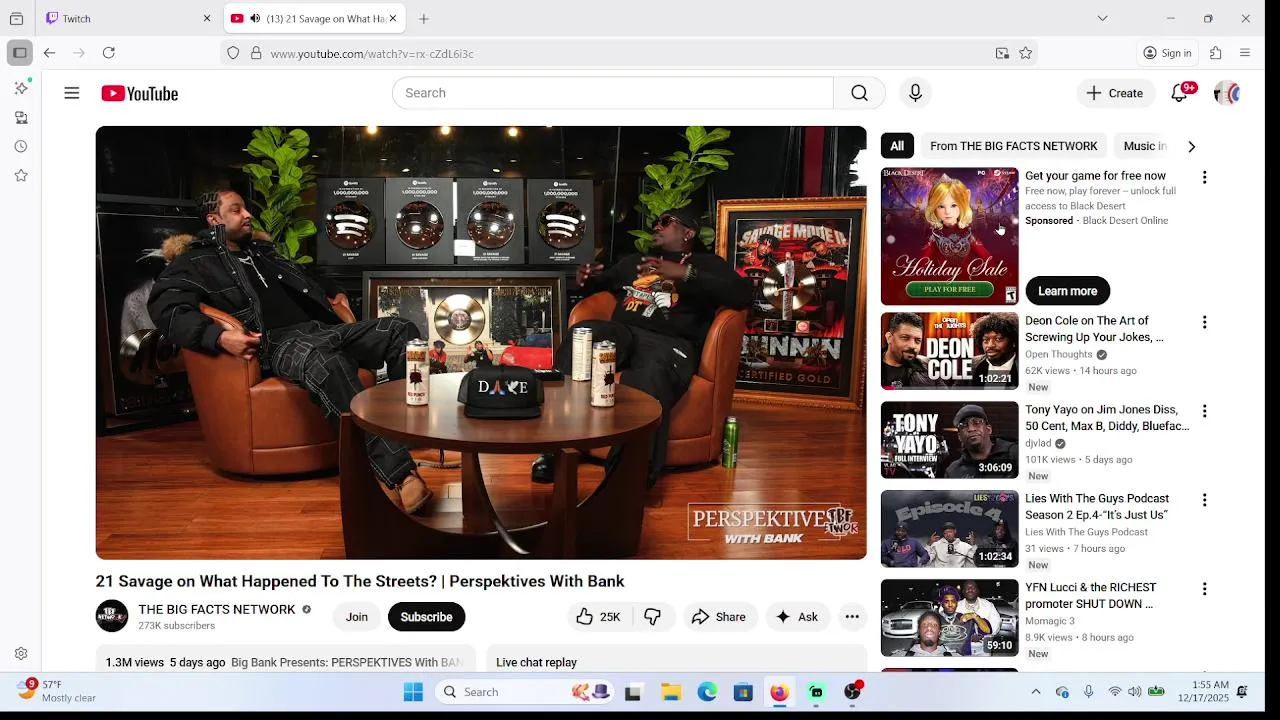Image resolution: width=1280 pixels, height=720 pixels.
Task: Open the browser extensions icon
Action: coord(1216,53)
